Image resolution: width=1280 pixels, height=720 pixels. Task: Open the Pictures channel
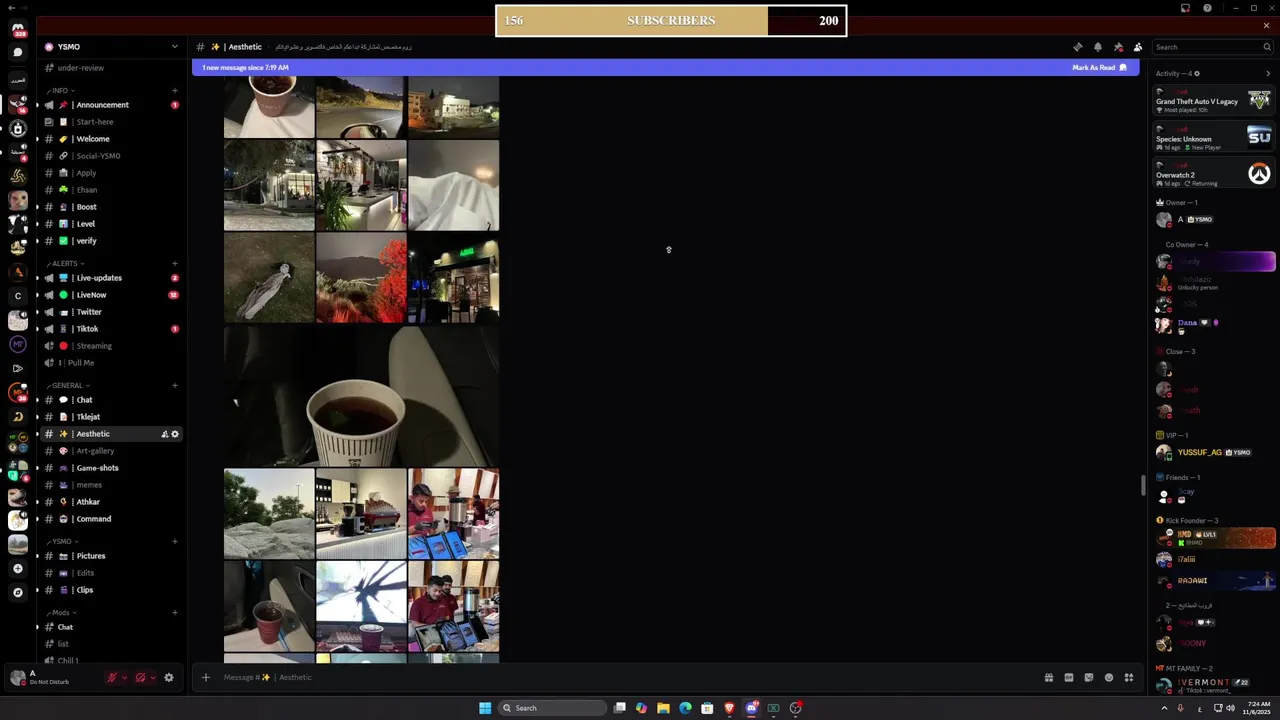coord(110,556)
